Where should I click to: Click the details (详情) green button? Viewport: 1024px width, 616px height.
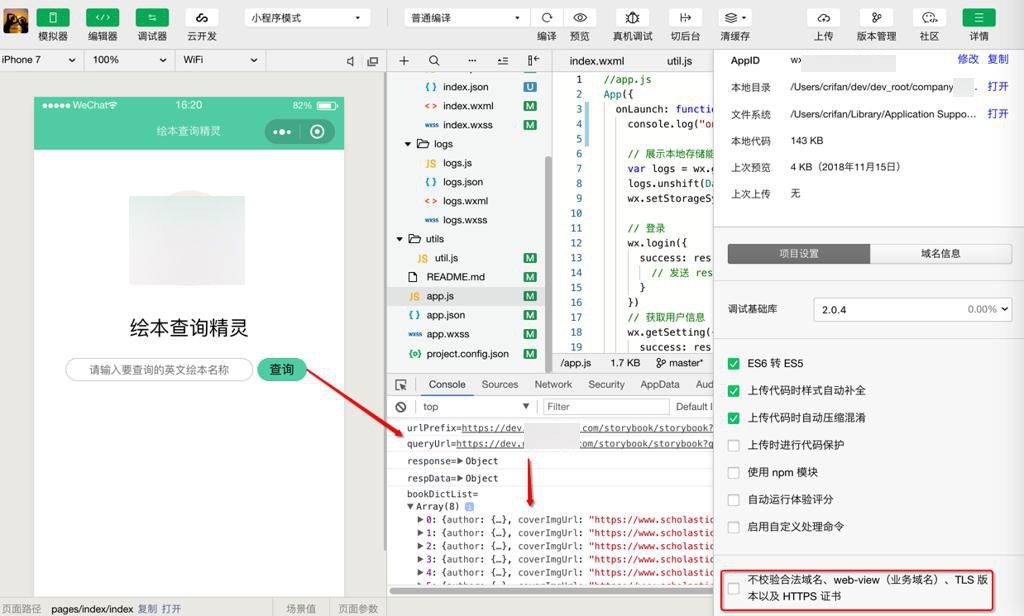point(978,18)
